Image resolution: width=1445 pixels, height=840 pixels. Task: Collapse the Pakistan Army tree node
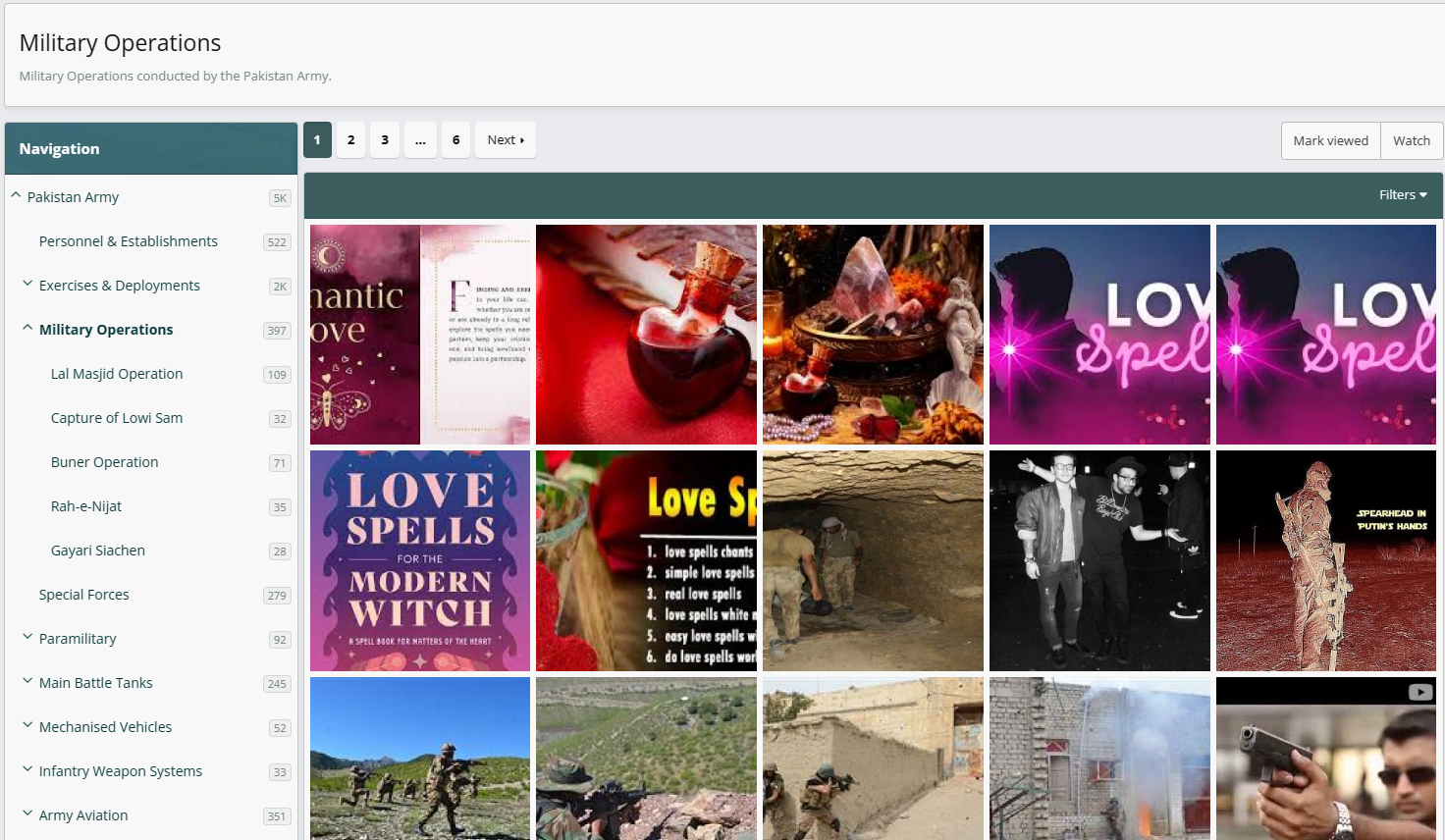pyautogui.click(x=16, y=195)
